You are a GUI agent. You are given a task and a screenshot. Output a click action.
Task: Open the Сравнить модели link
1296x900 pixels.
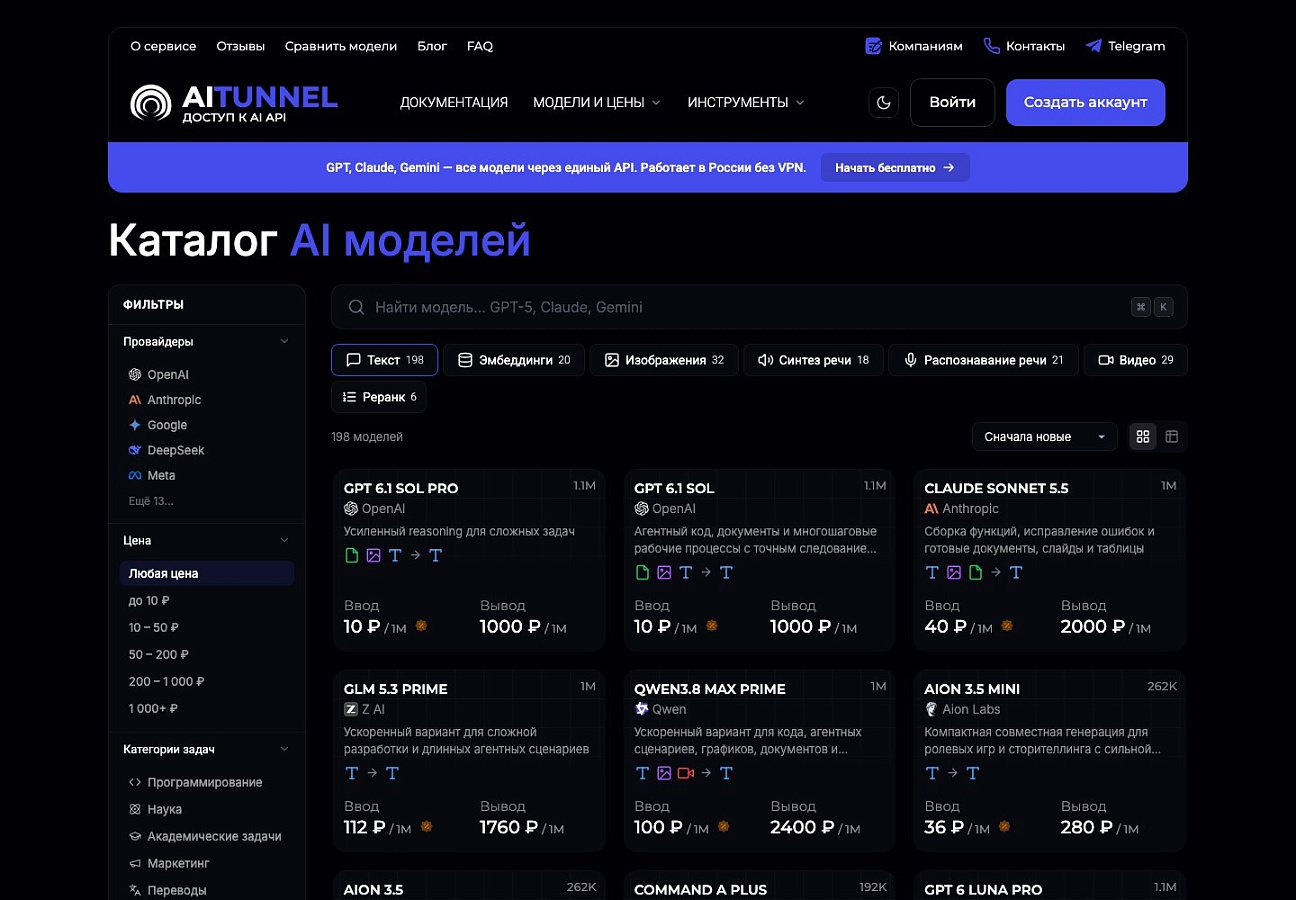(x=341, y=46)
